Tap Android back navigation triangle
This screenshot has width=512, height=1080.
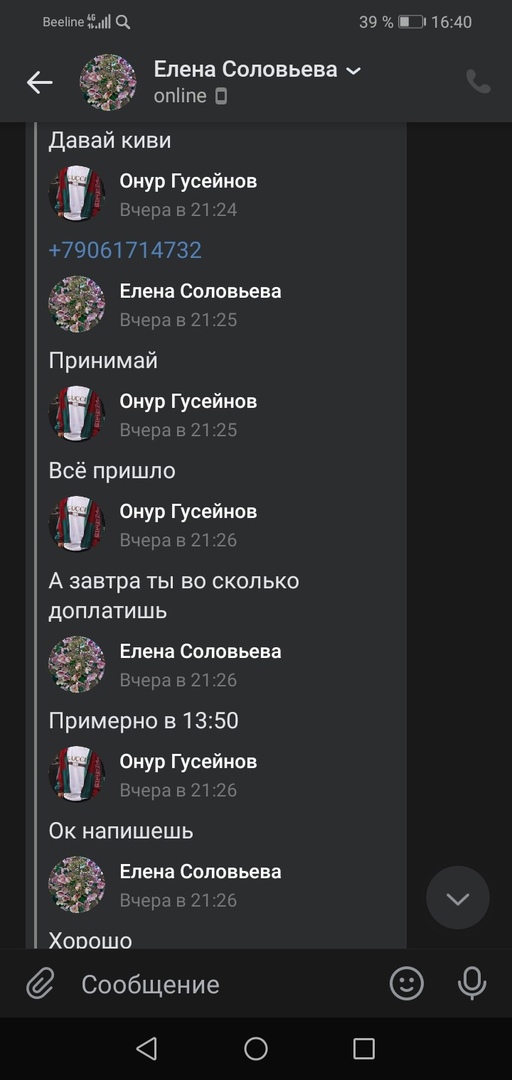tap(147, 1048)
